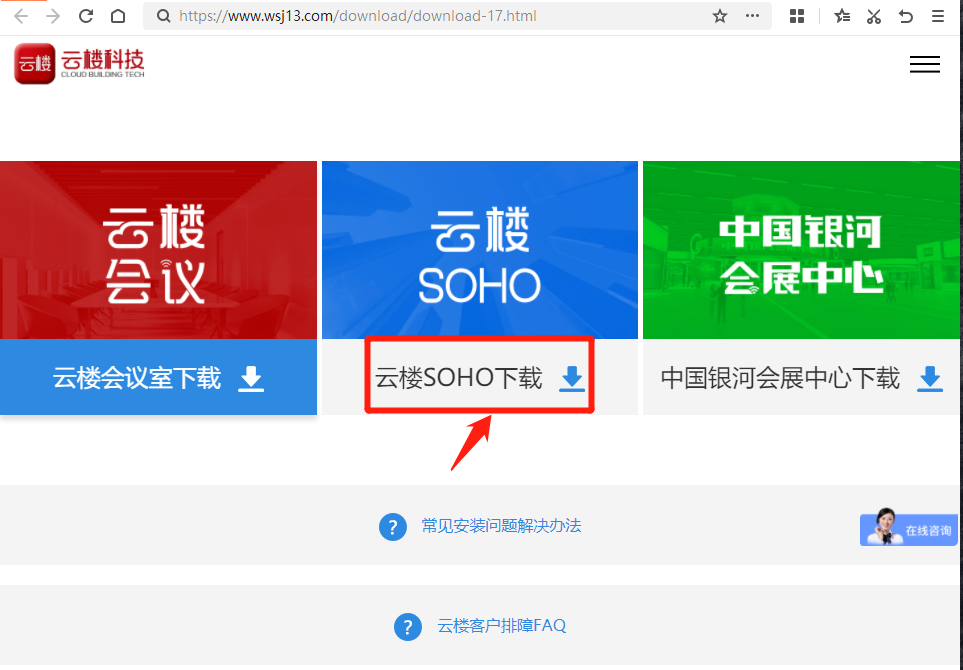Image resolution: width=963 pixels, height=670 pixels.
Task: Open the site hamburger navigation menu
Action: [x=925, y=64]
